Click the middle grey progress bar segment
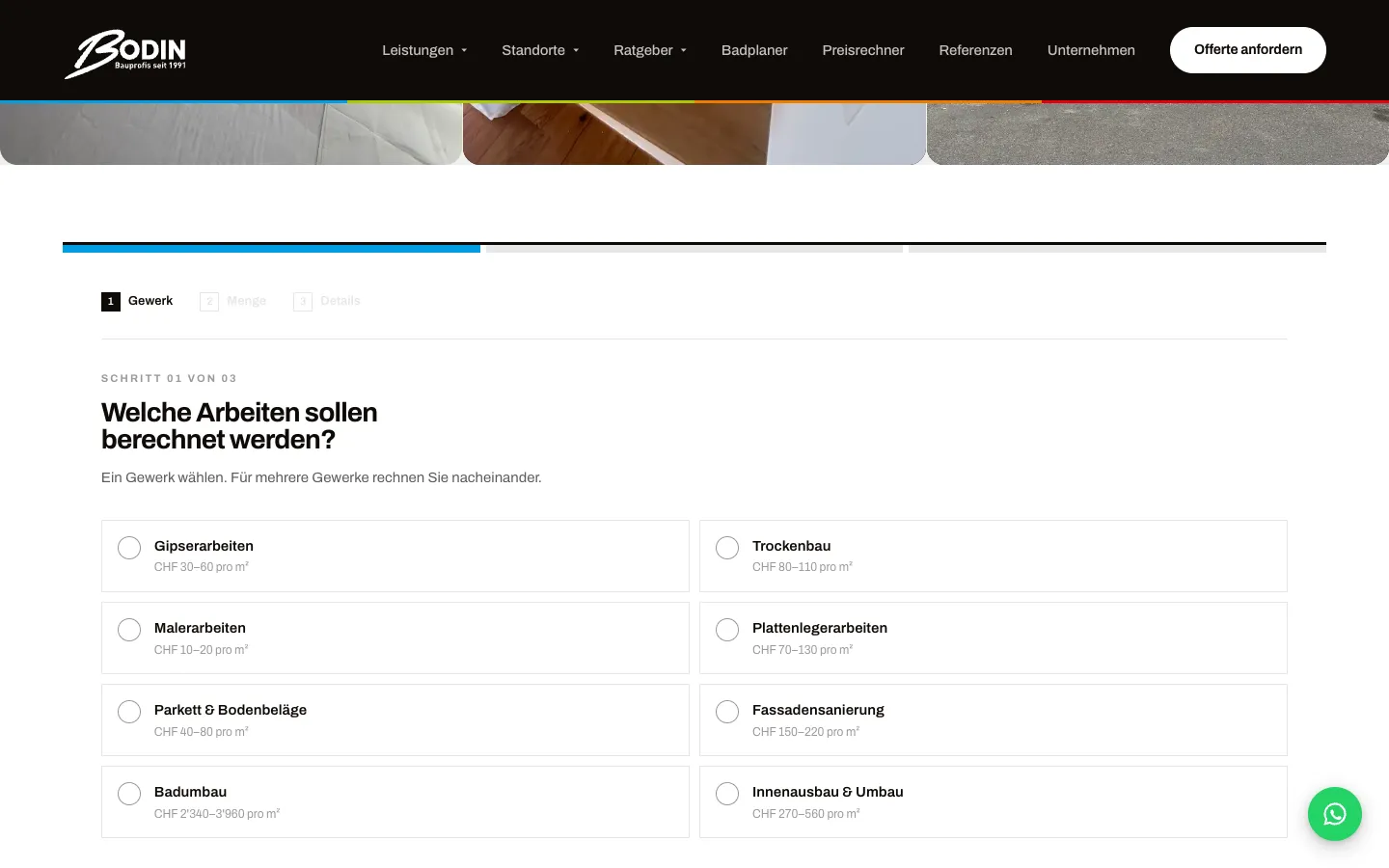Viewport: 1389px width, 868px height. click(694, 248)
